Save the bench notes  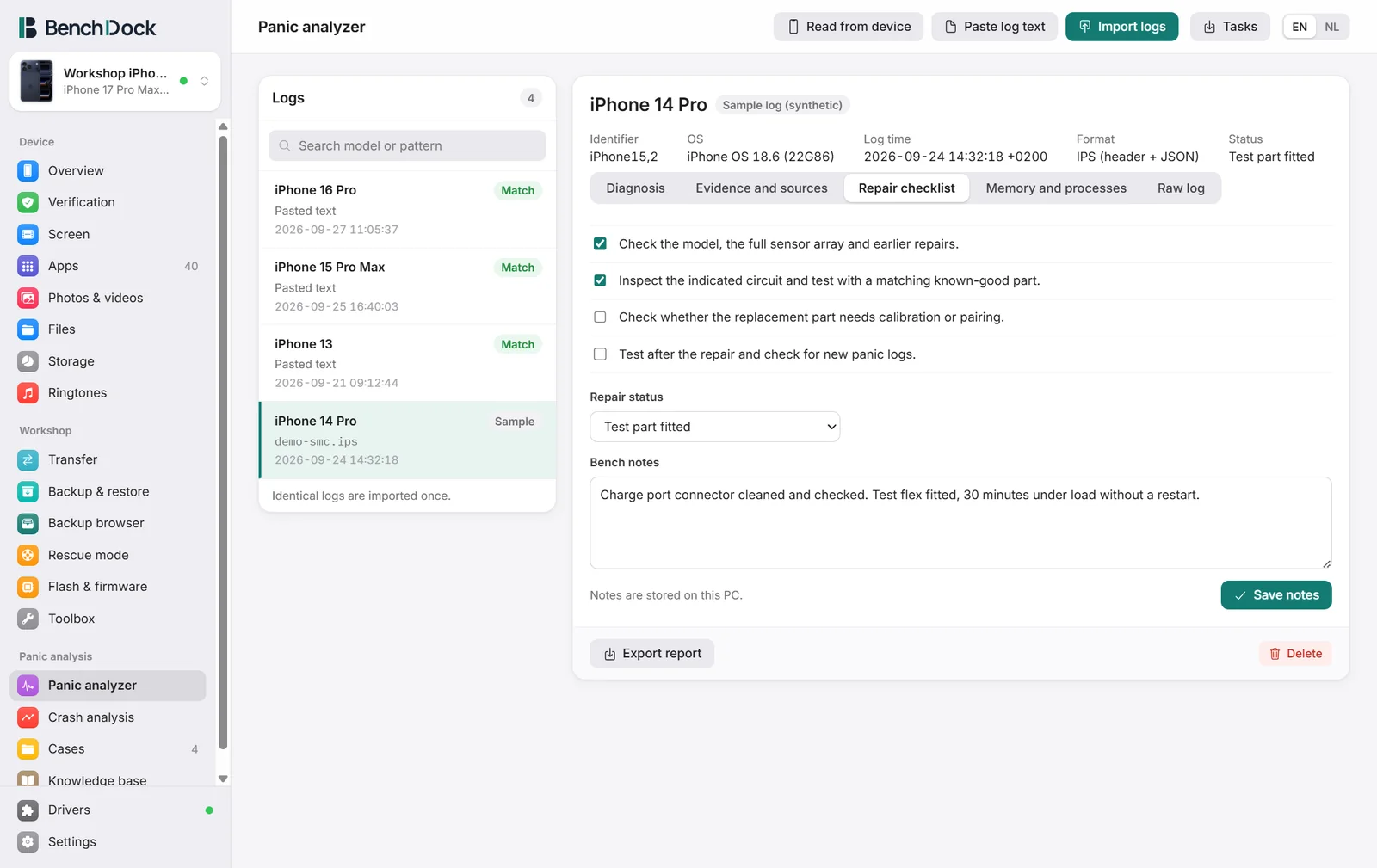coord(1276,595)
